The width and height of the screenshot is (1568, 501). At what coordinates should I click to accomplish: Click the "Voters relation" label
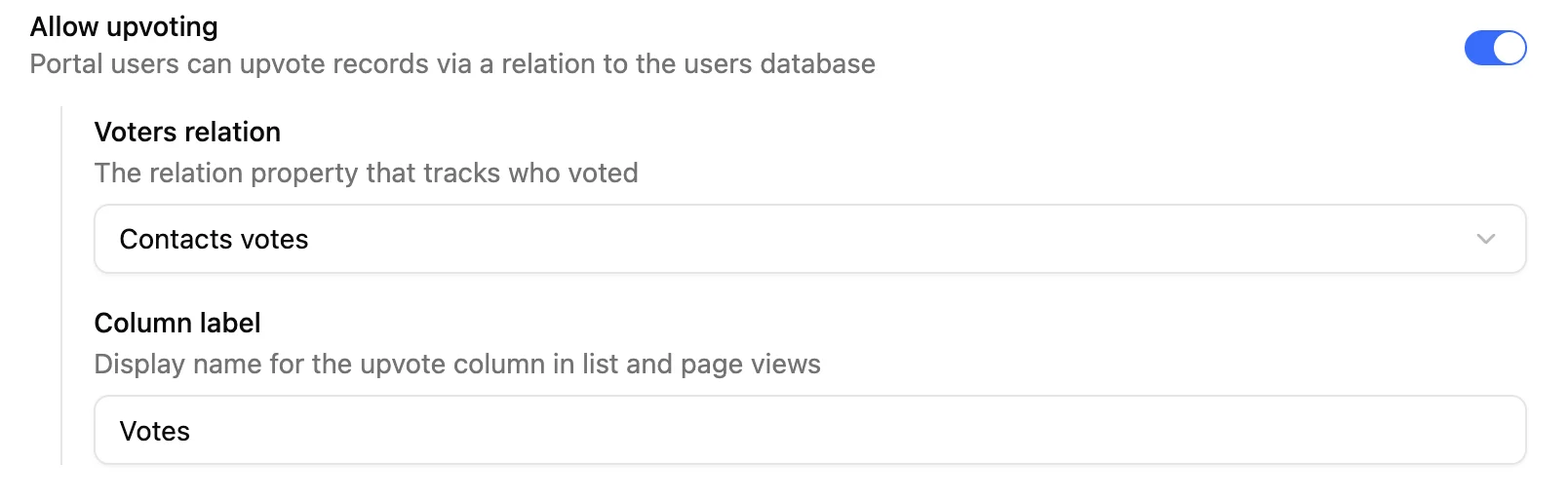187,132
